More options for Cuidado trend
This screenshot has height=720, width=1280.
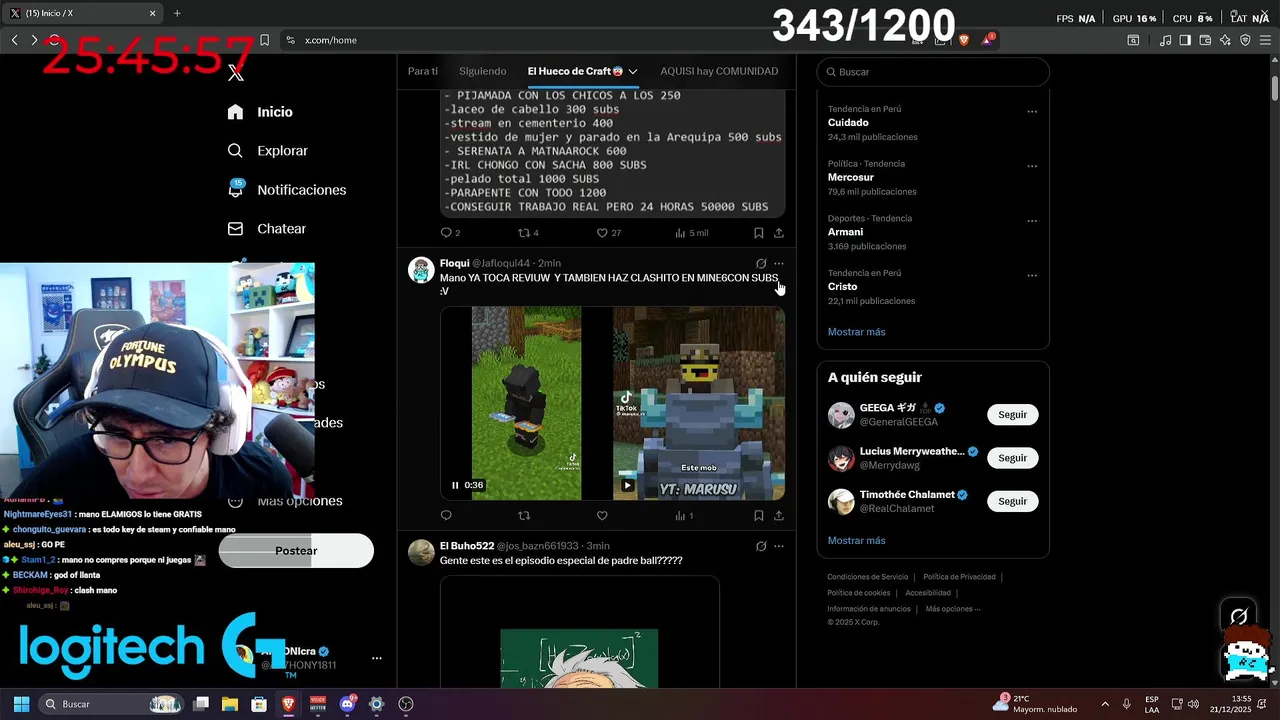(1032, 112)
